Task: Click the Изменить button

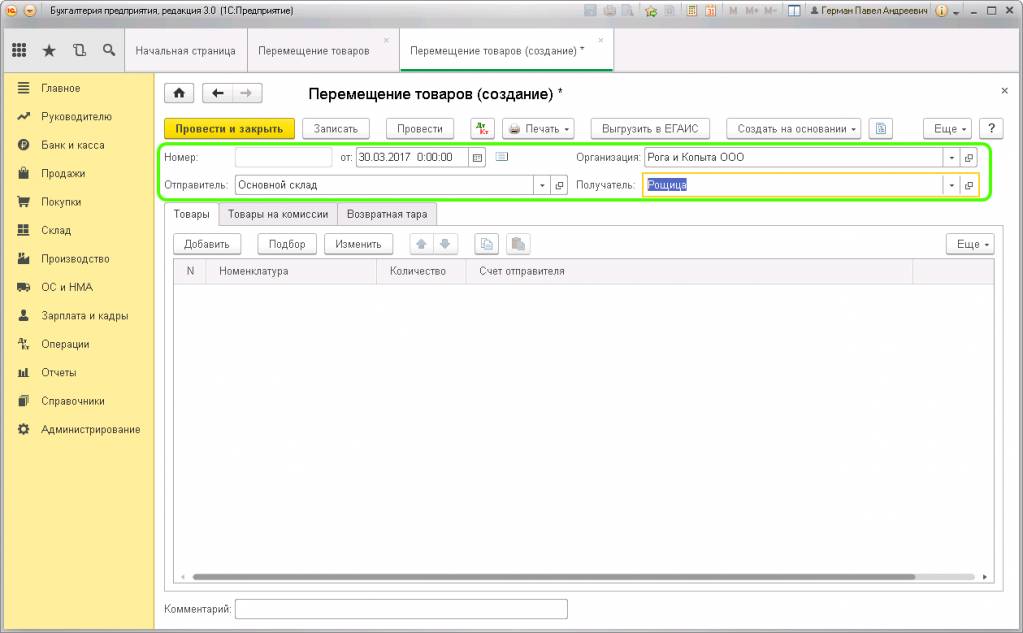Action: (358, 244)
